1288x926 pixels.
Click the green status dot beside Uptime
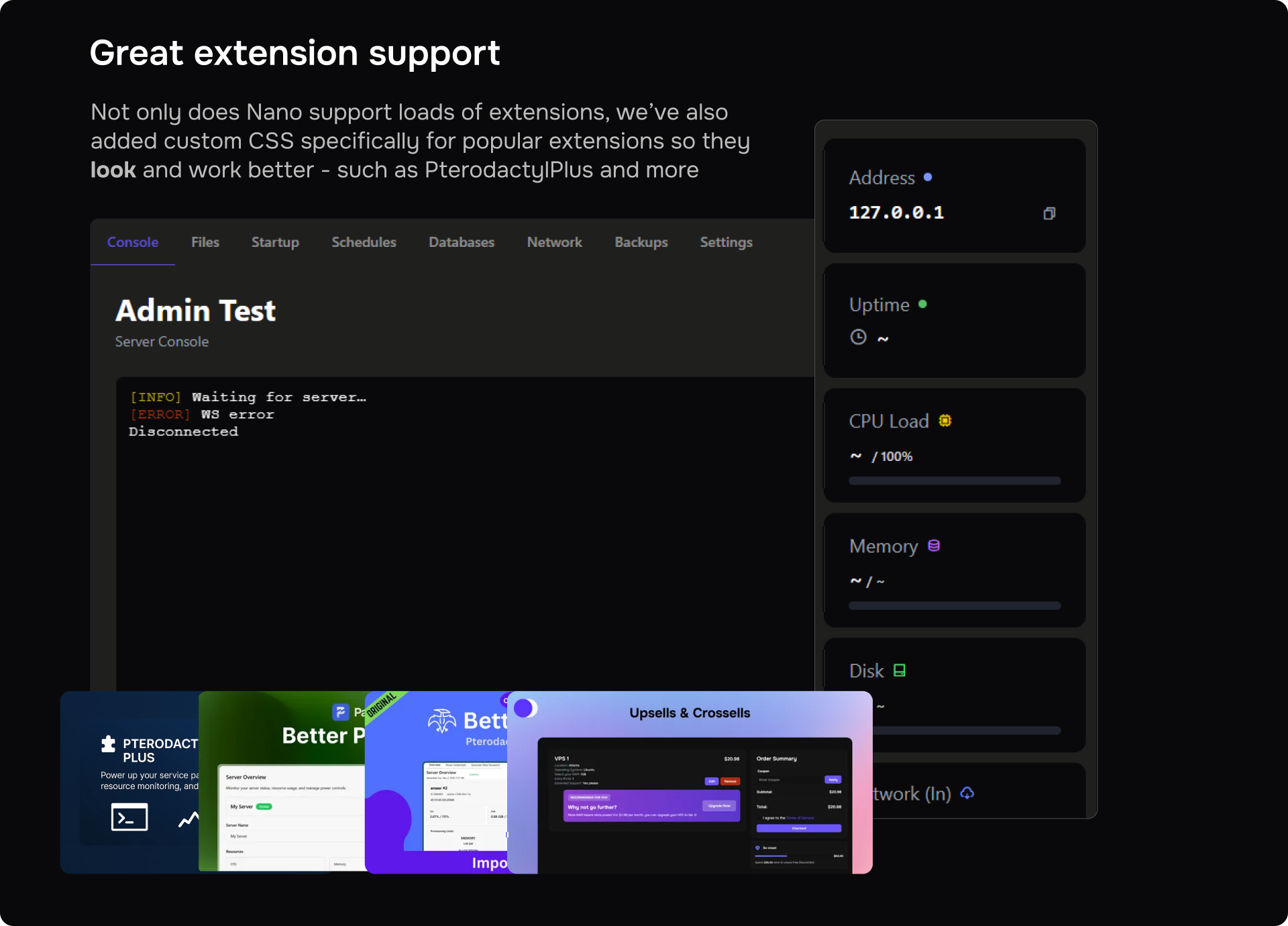pos(922,304)
